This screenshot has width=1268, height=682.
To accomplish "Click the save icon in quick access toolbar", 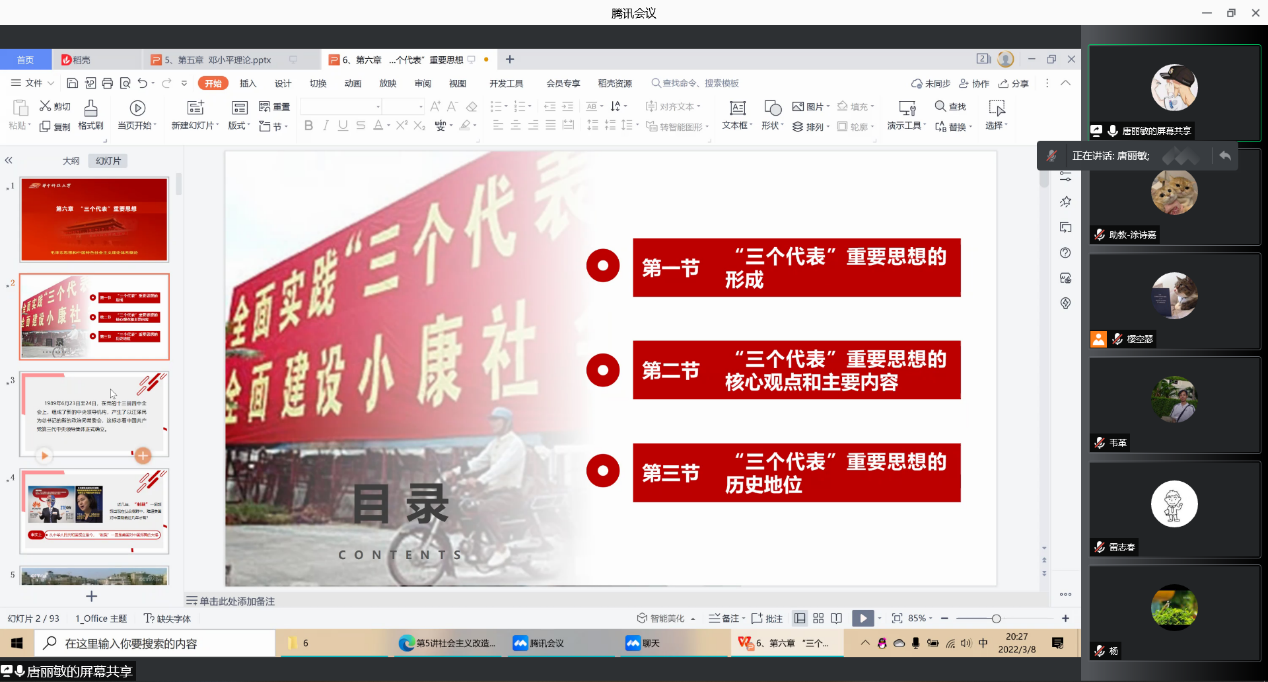I will coord(73,83).
